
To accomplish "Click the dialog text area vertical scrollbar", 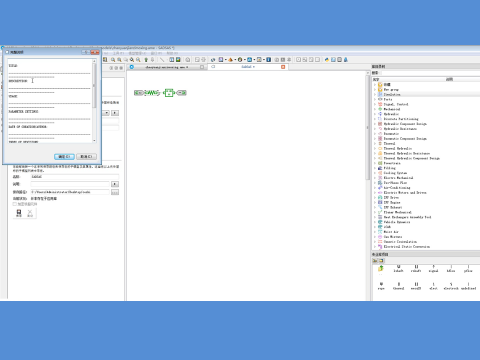I will point(94,101).
